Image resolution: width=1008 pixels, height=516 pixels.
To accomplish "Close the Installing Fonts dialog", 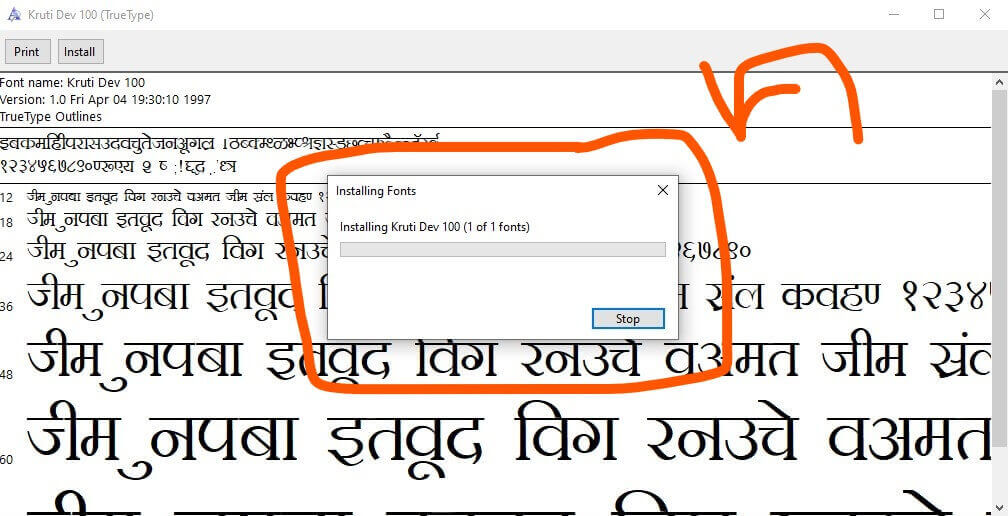I will [663, 190].
